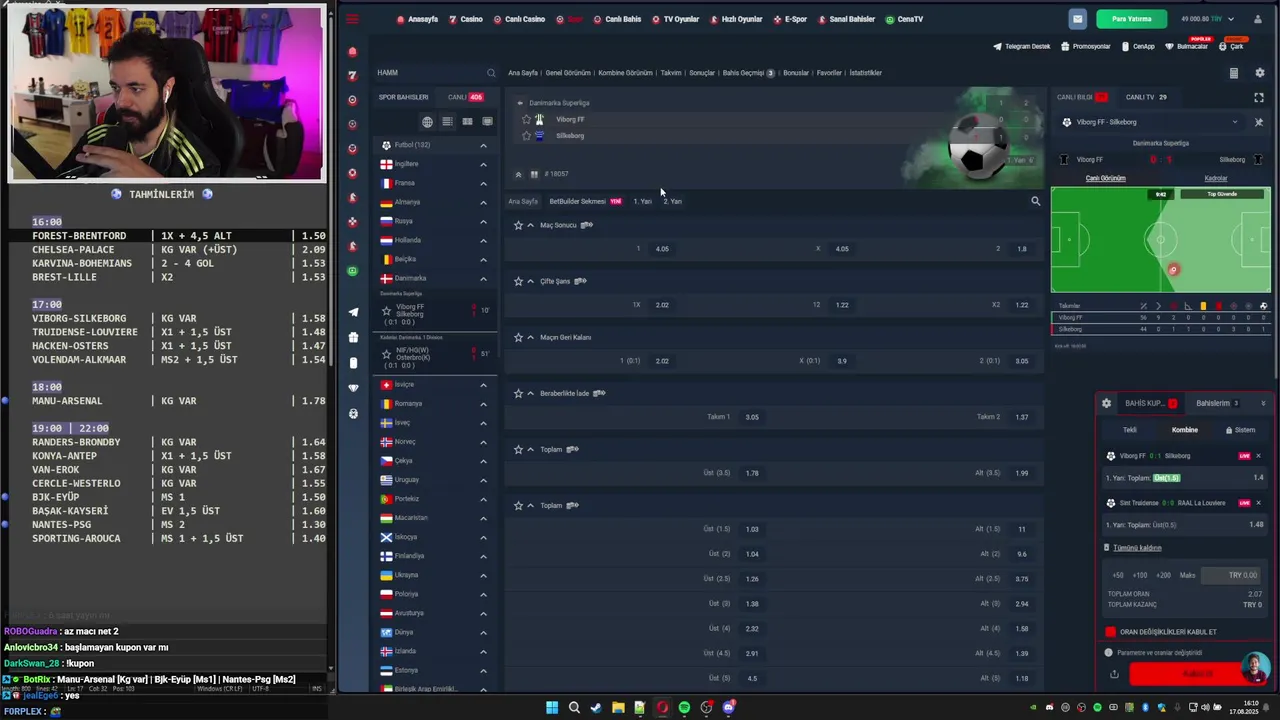
Task: Open File Explorer from the taskbar
Action: click(618, 708)
